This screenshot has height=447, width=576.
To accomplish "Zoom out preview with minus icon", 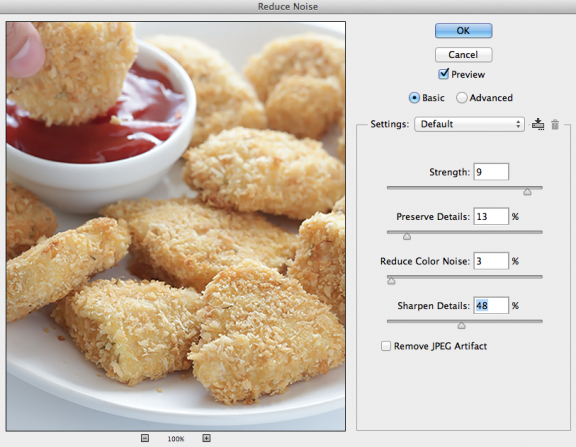I will 145,438.
